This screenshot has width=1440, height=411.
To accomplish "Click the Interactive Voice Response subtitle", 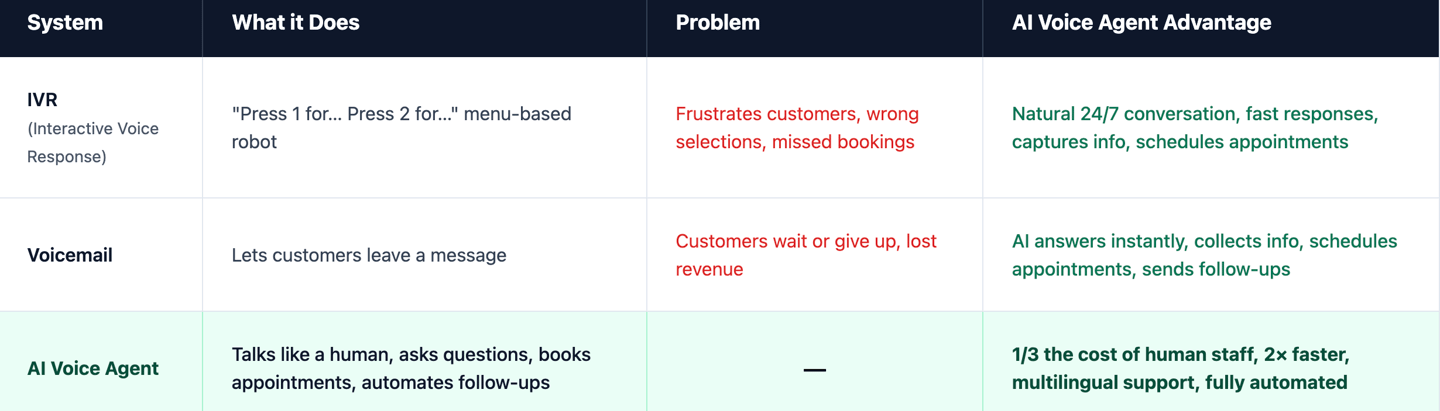I will [92, 142].
